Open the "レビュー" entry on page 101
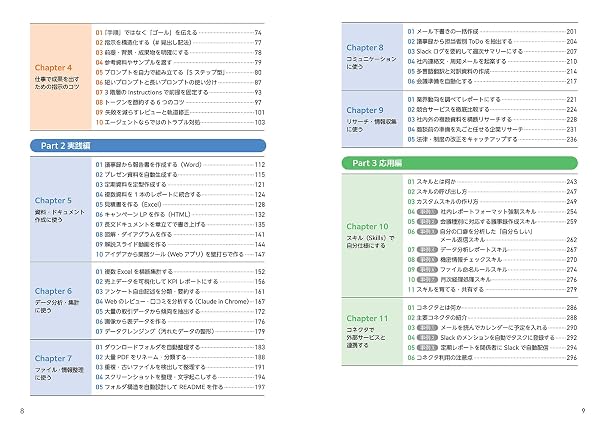The height and width of the screenshot is (430, 606). pyautogui.click(x=180, y=112)
